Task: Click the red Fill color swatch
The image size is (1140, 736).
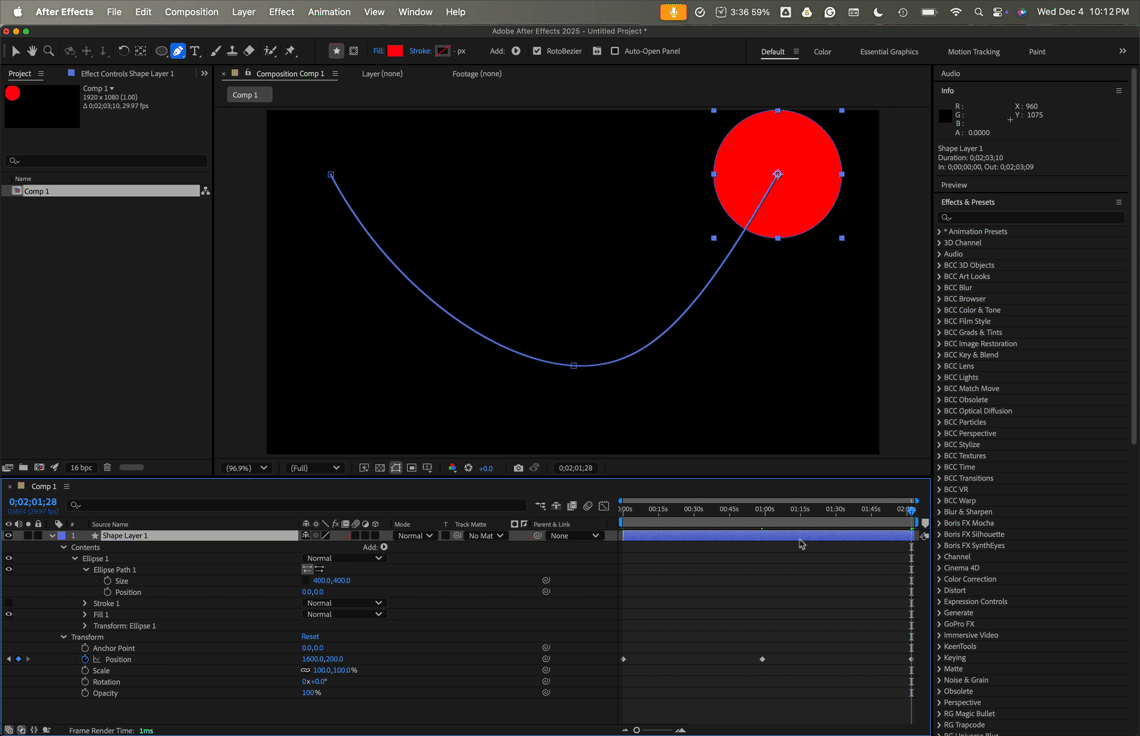Action: pyautogui.click(x=395, y=51)
